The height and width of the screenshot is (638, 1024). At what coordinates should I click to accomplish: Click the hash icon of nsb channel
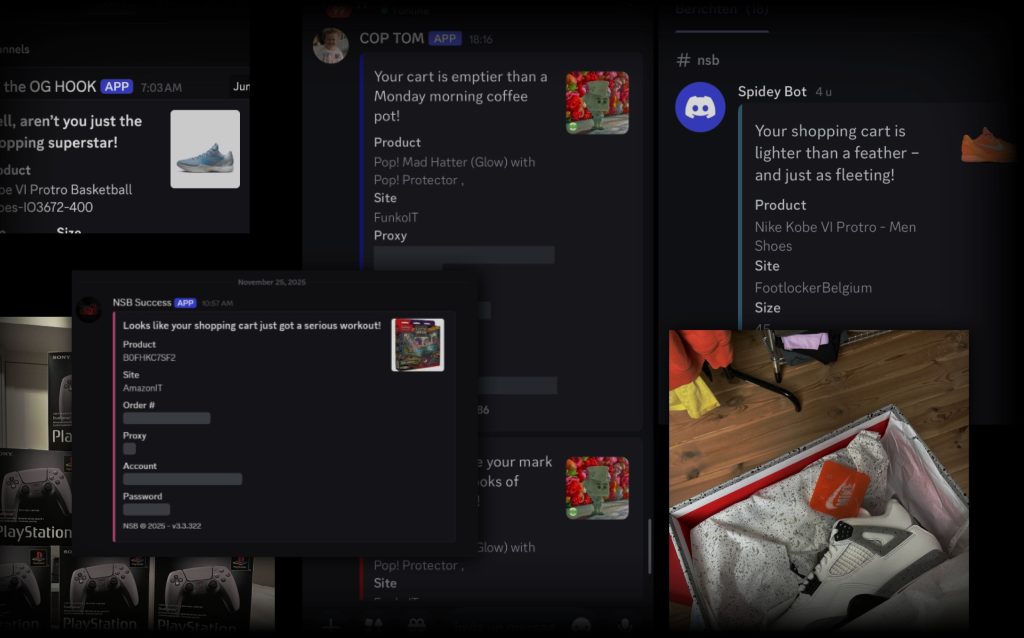point(684,60)
